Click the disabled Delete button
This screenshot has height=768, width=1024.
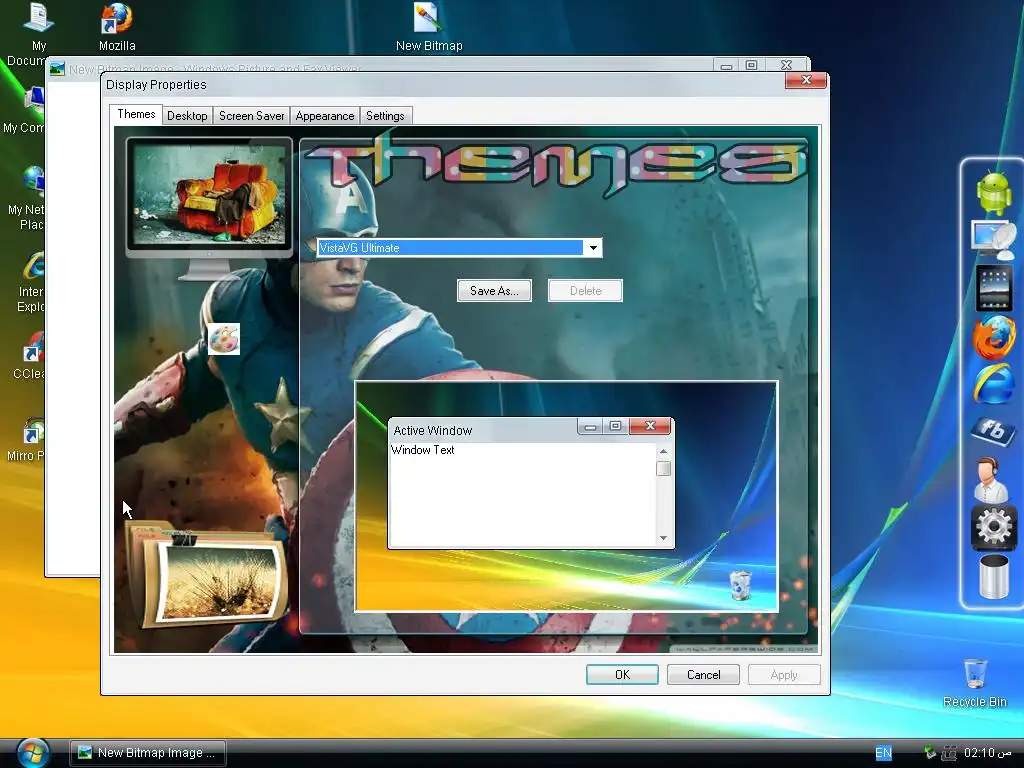tap(585, 291)
